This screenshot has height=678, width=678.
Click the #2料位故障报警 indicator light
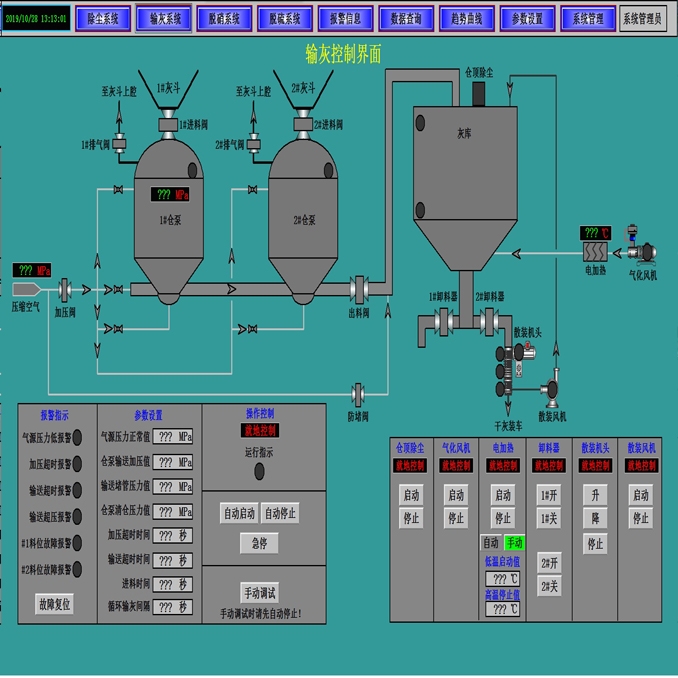click(77, 569)
